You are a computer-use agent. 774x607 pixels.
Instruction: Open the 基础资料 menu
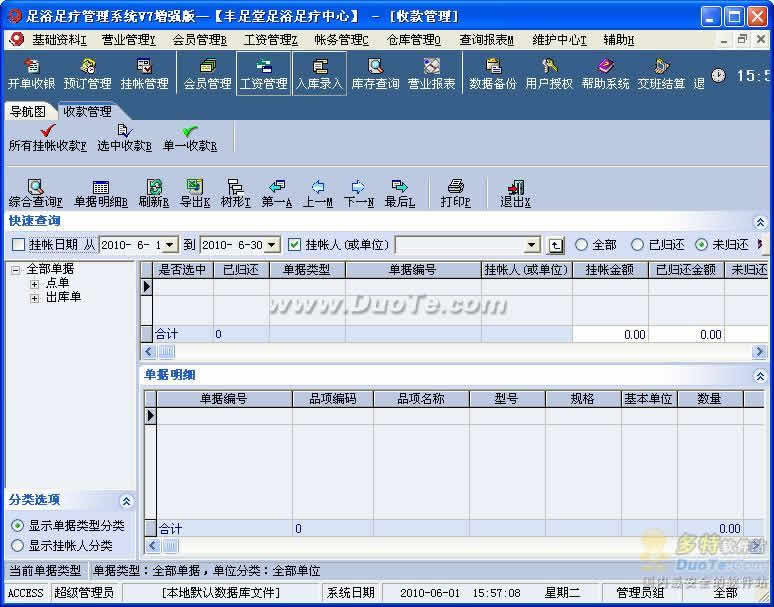click(x=59, y=40)
